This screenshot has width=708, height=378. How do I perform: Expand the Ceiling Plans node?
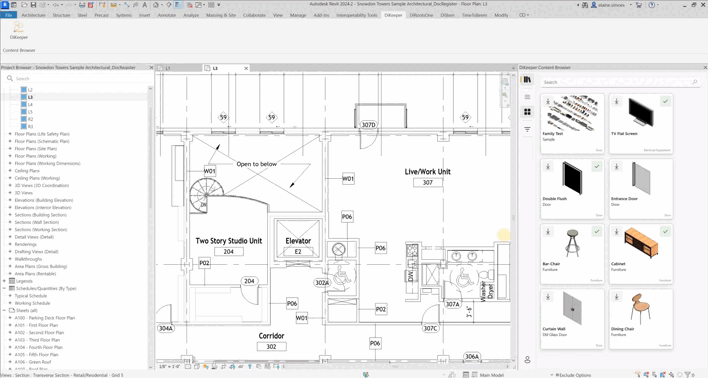click(x=10, y=171)
